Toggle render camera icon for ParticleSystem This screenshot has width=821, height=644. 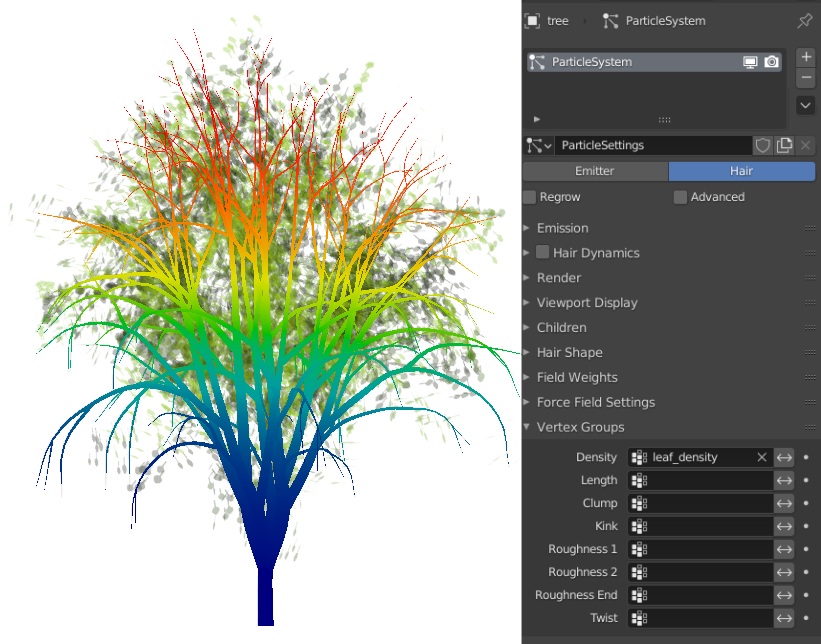771,62
